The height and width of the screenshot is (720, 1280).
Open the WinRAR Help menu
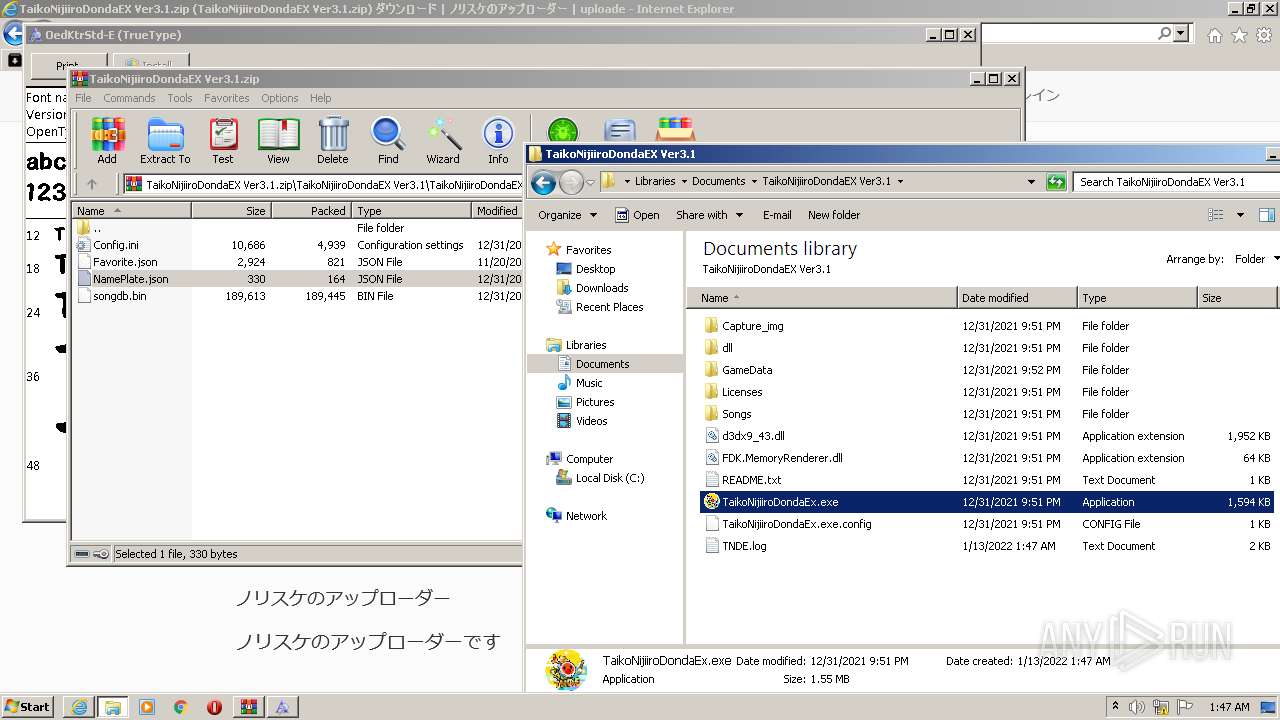click(320, 98)
